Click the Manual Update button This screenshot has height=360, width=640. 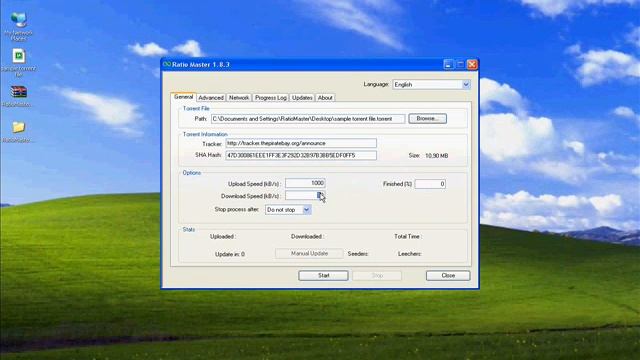[309, 253]
